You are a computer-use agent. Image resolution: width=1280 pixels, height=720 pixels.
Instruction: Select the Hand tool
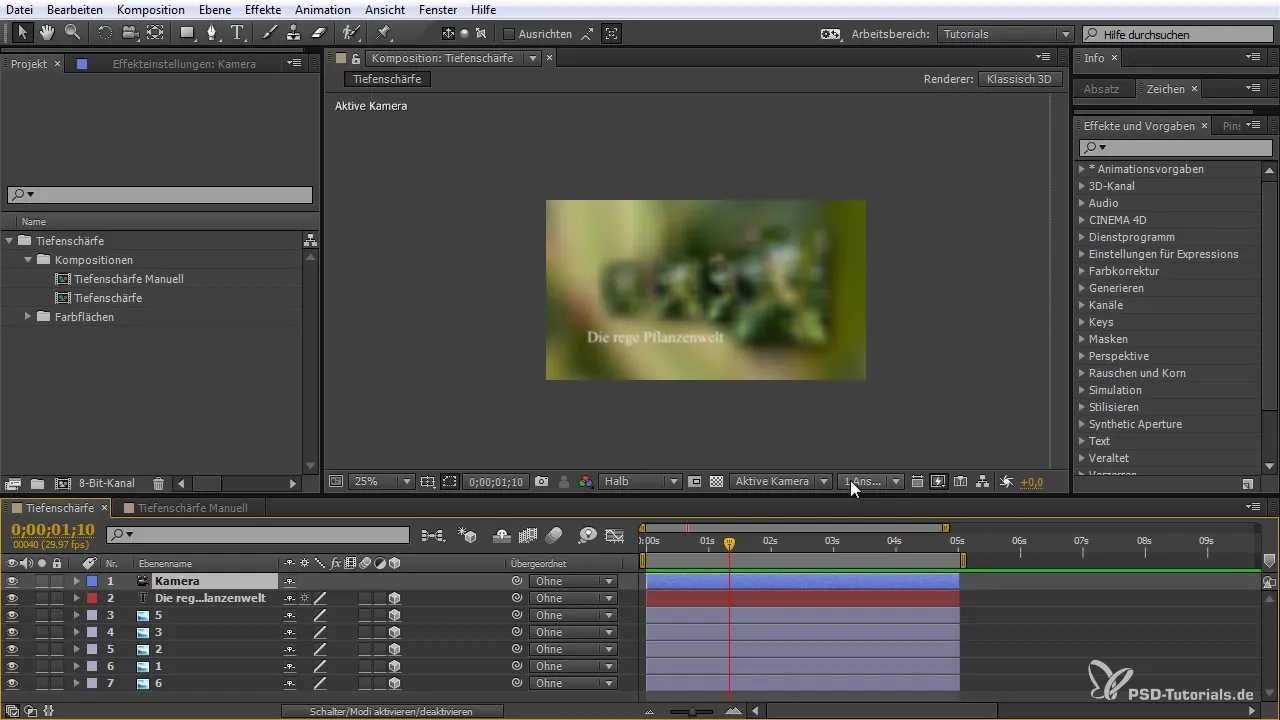click(47, 33)
